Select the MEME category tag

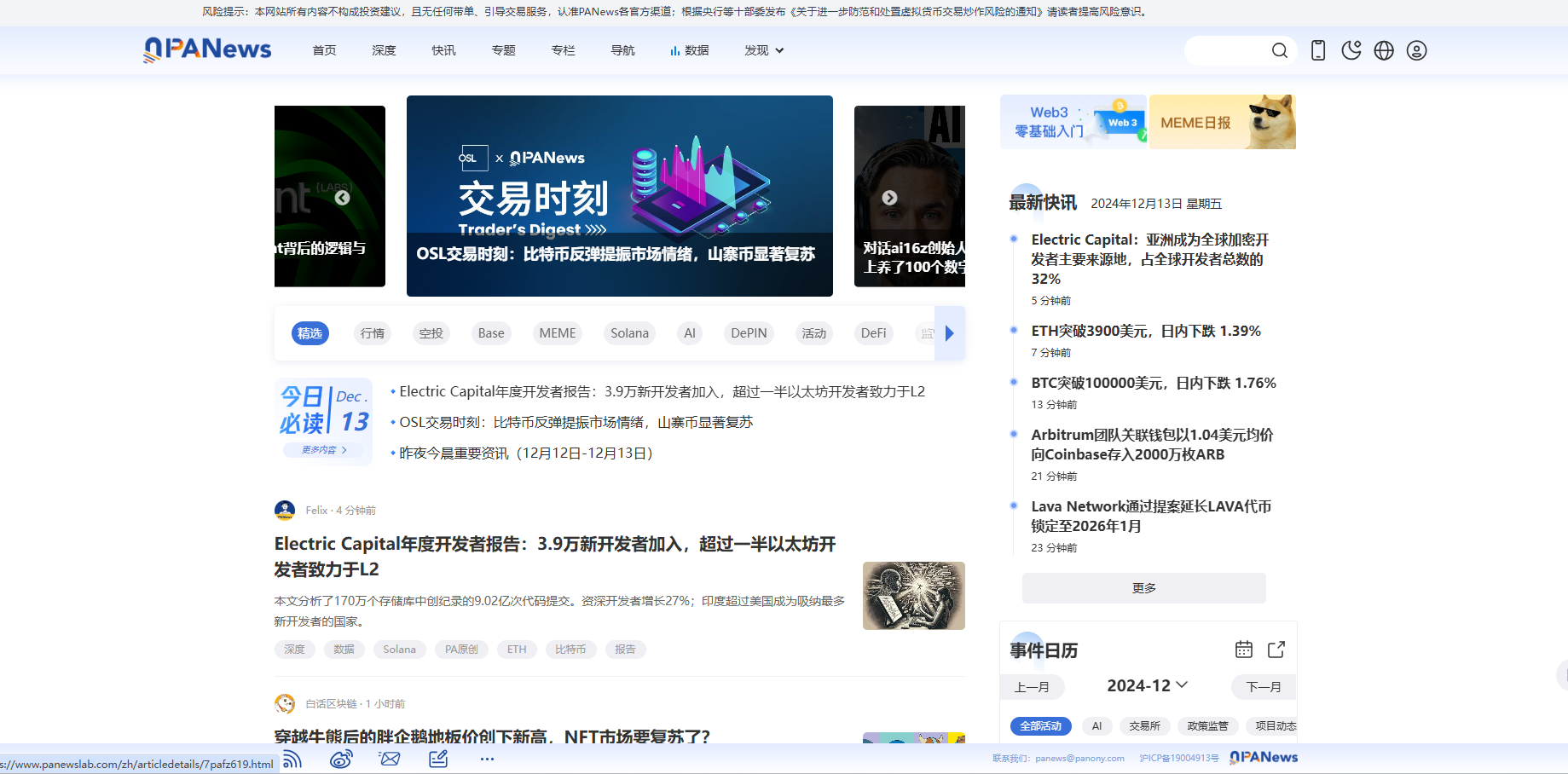coord(558,333)
